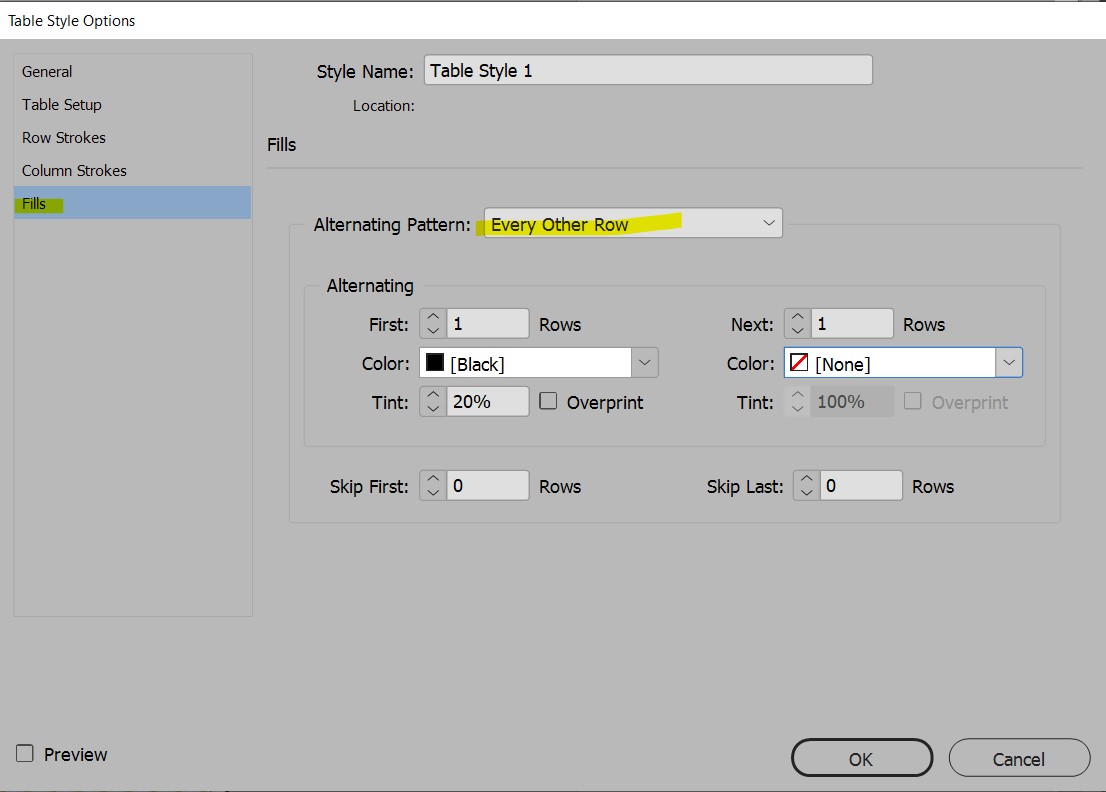Open the Table Setup section
Viewport: 1106px width, 792px height.
(x=62, y=105)
